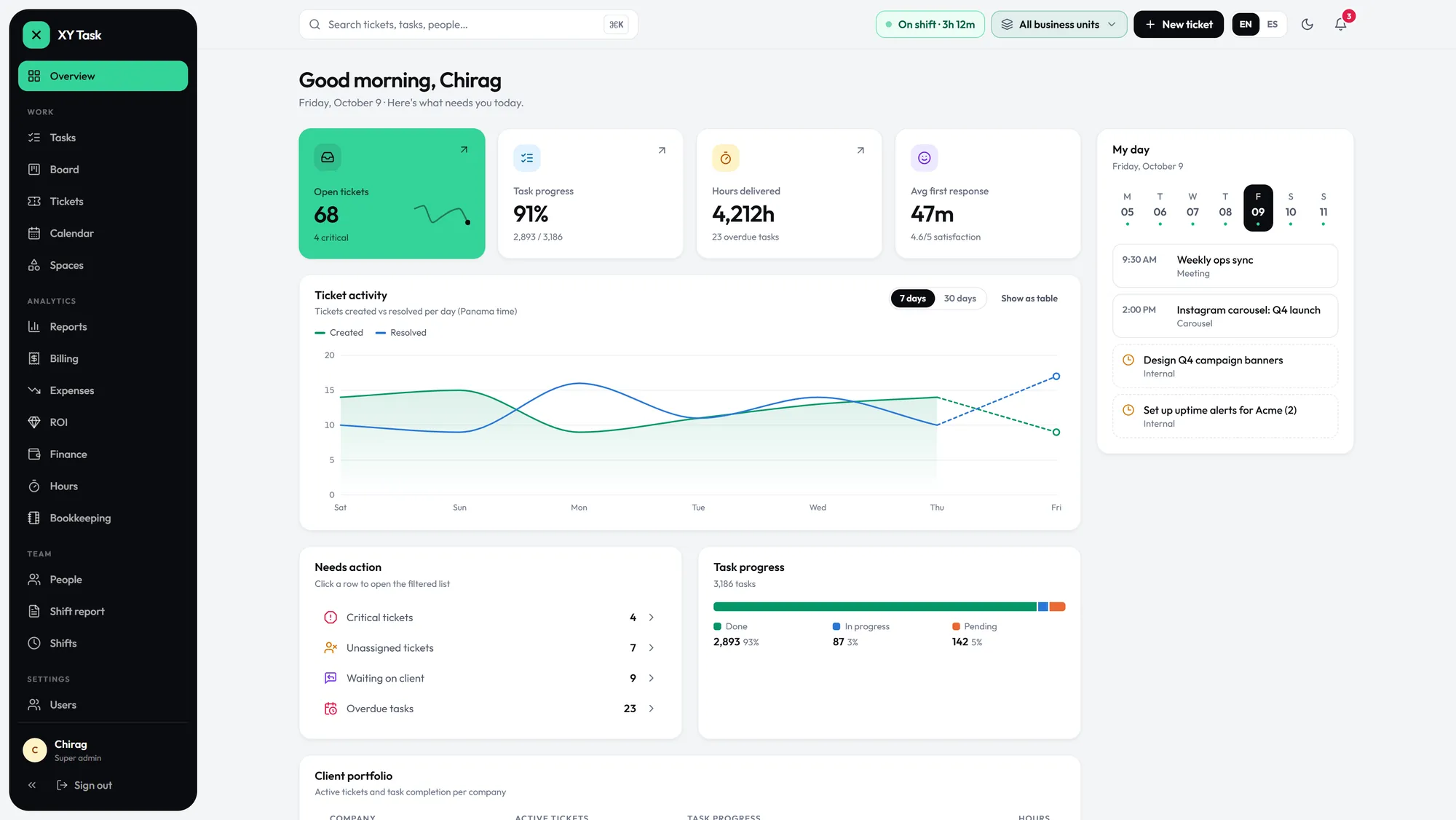Click the green Done segment of progress bar
Viewport: 1456px width, 820px height.
(x=874, y=607)
